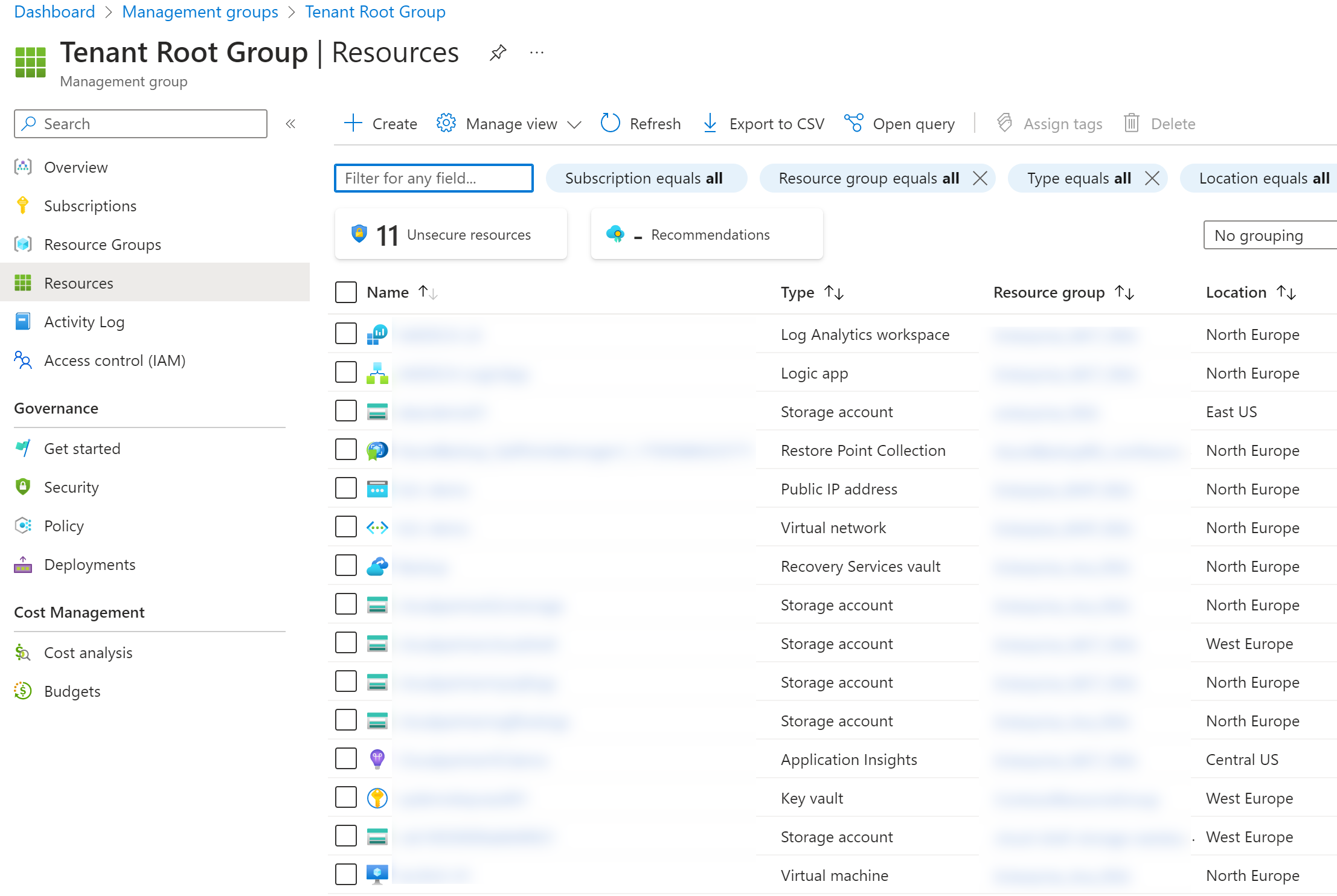Click the Export to CSV download icon

pos(710,123)
